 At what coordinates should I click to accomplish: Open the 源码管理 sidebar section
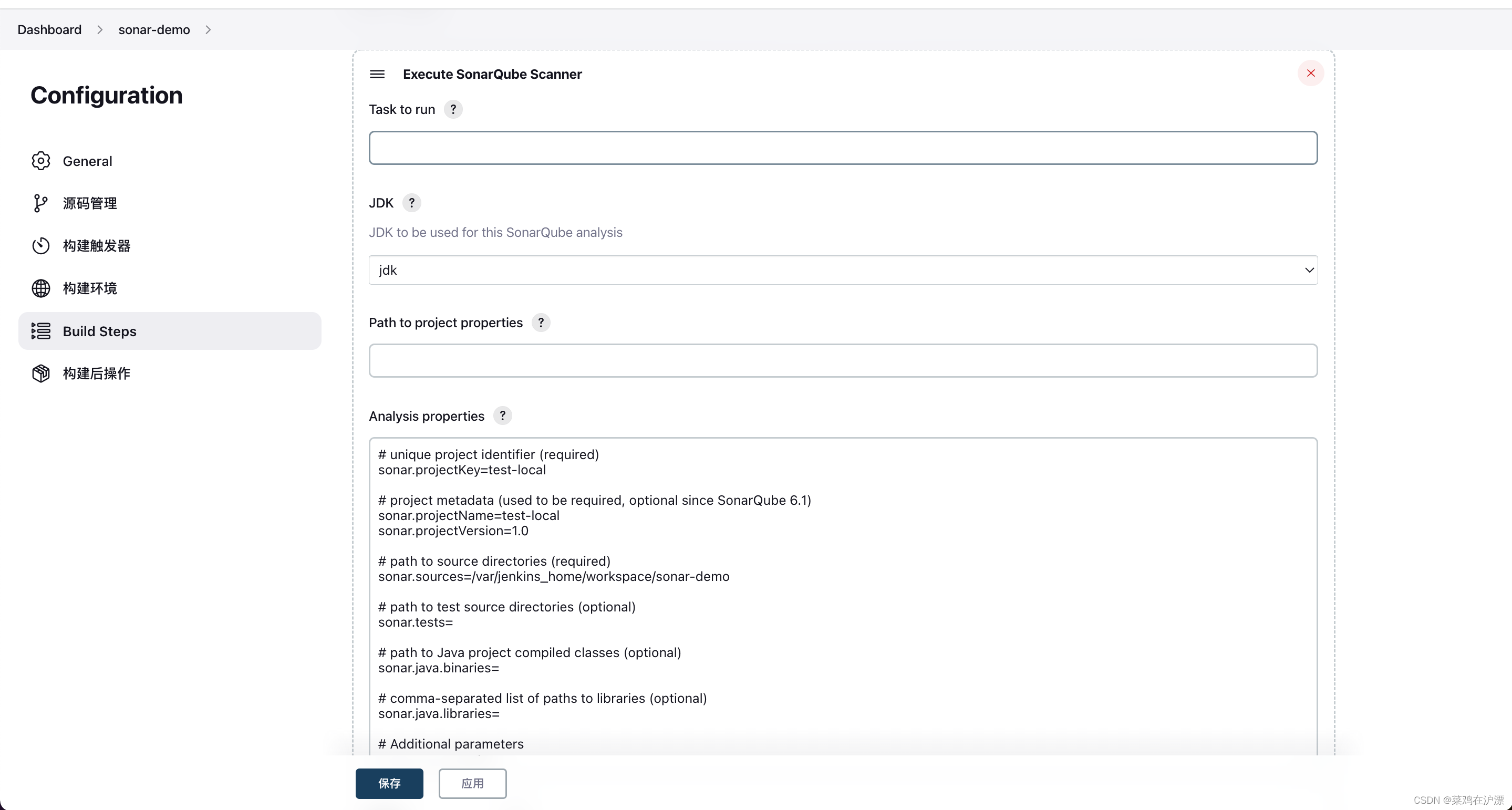click(x=91, y=203)
